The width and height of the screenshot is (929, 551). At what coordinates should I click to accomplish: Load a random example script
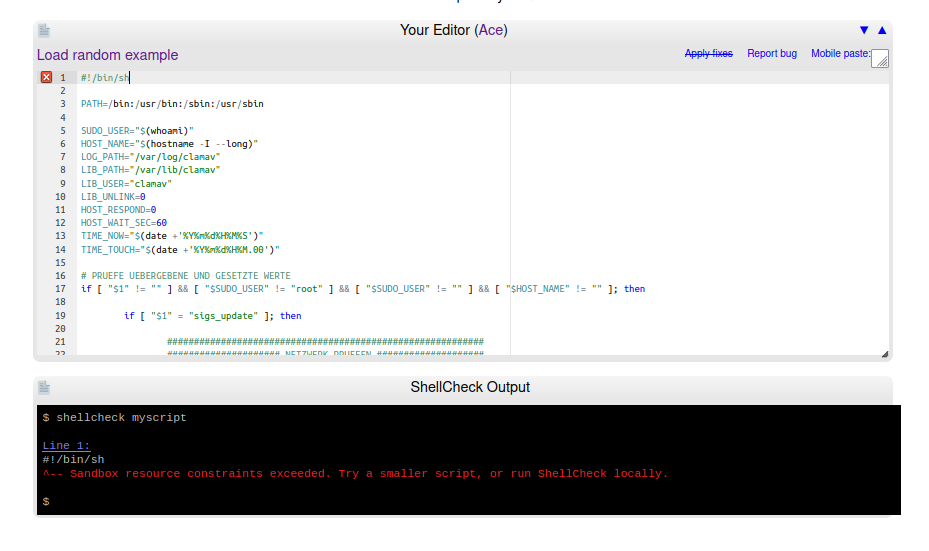coord(107,55)
